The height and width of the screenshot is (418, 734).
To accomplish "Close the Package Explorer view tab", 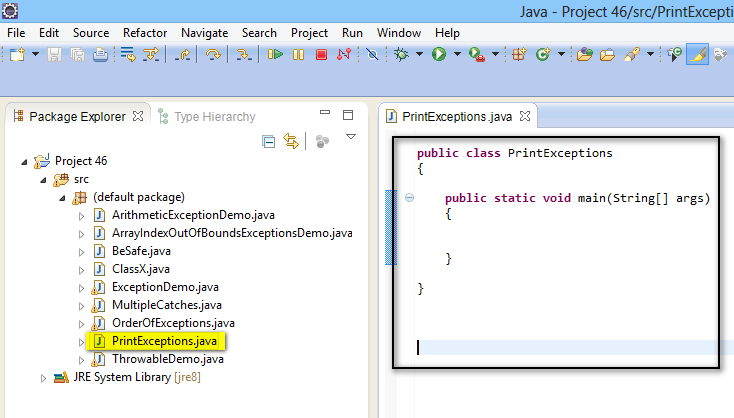I will (x=138, y=116).
